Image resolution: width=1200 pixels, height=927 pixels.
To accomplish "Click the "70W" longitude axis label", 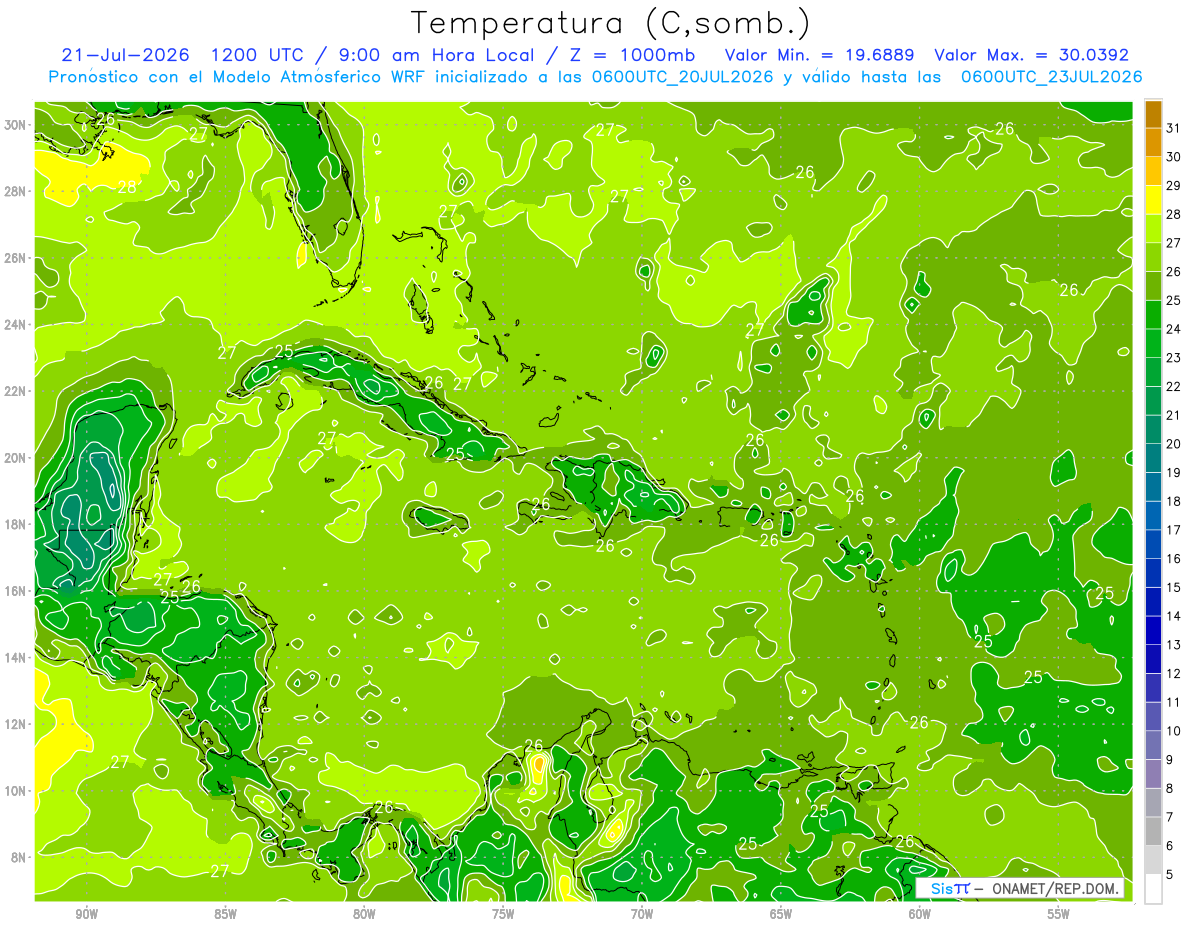I will click(x=642, y=914).
